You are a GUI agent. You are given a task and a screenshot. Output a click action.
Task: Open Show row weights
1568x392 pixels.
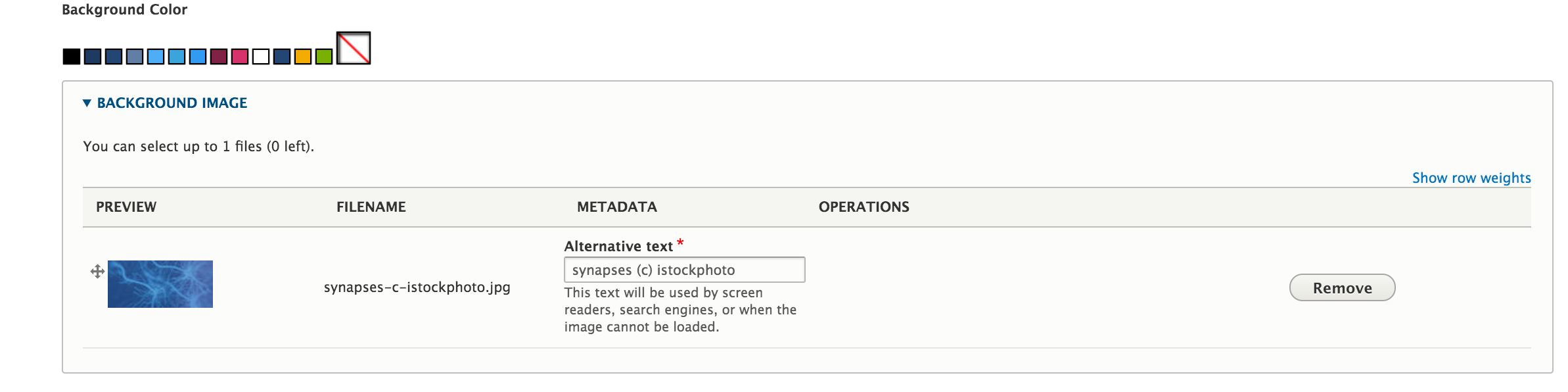(1472, 178)
